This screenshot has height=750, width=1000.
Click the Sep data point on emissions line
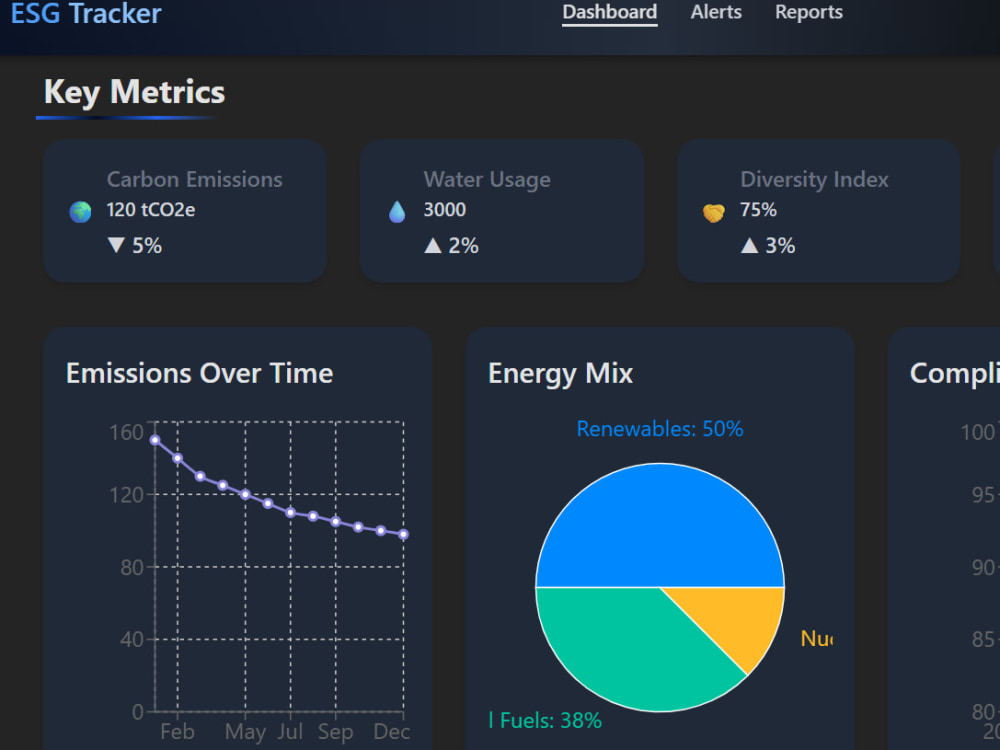(x=336, y=522)
